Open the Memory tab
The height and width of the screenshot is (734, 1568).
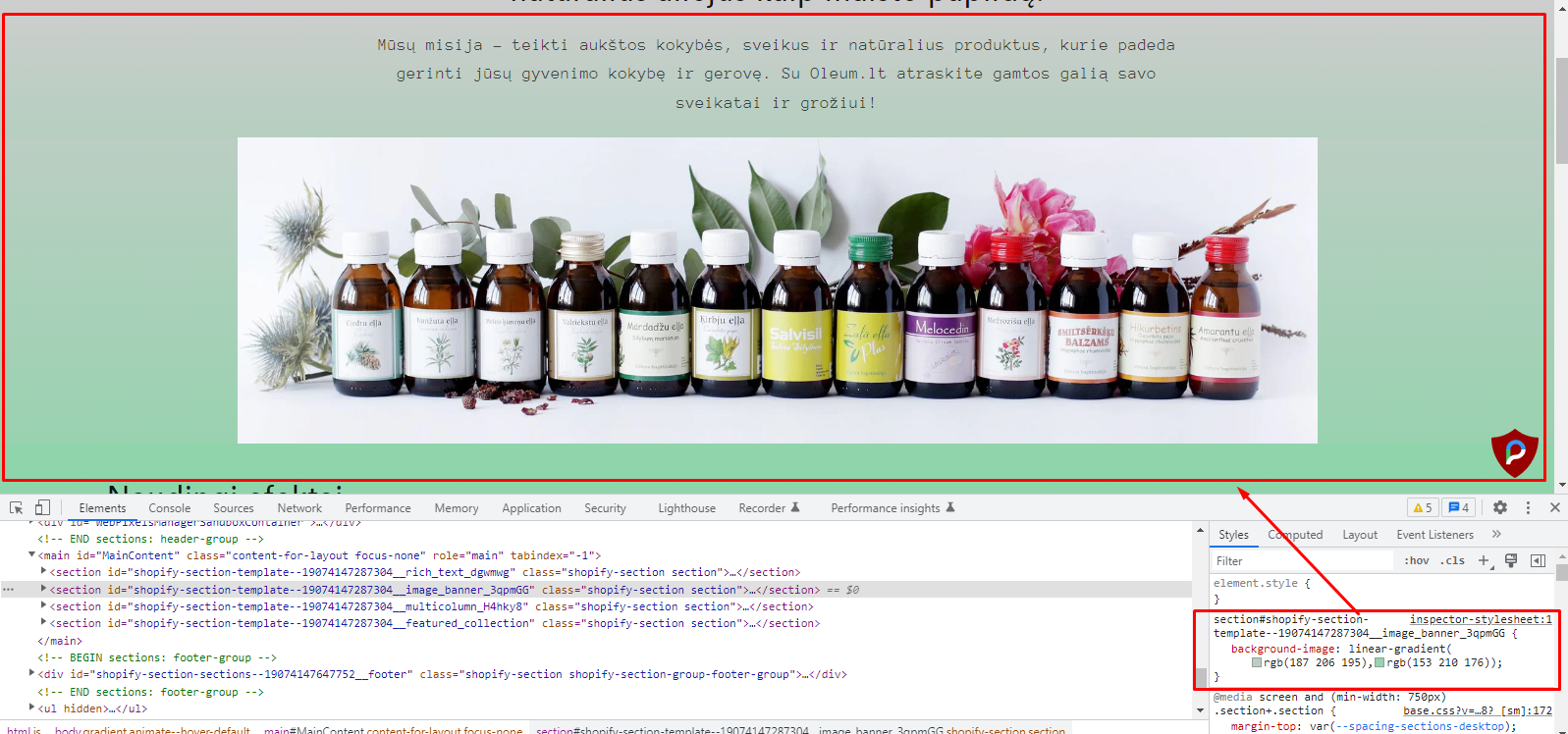[x=457, y=507]
